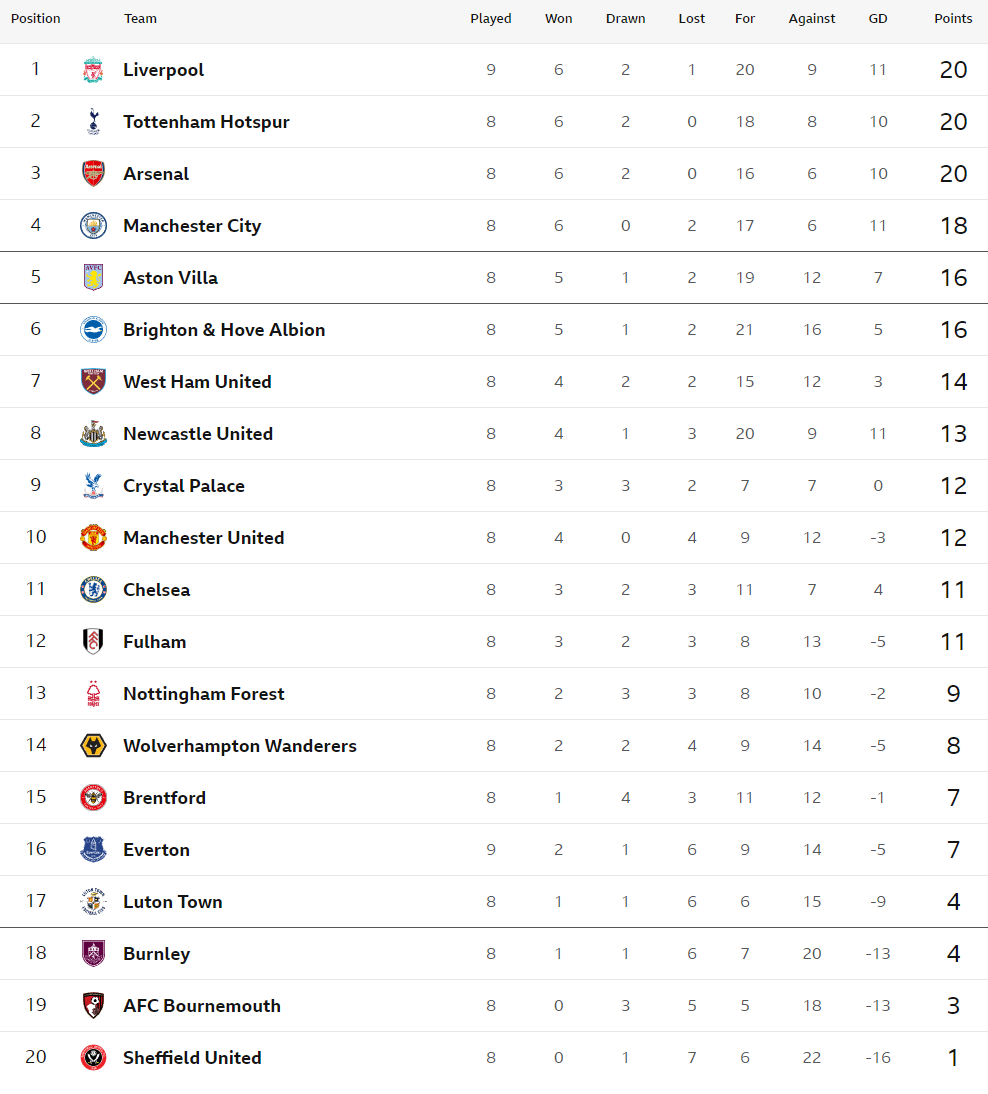Click the Team column header
Image resolution: width=988 pixels, height=1094 pixels.
pyautogui.click(x=140, y=19)
